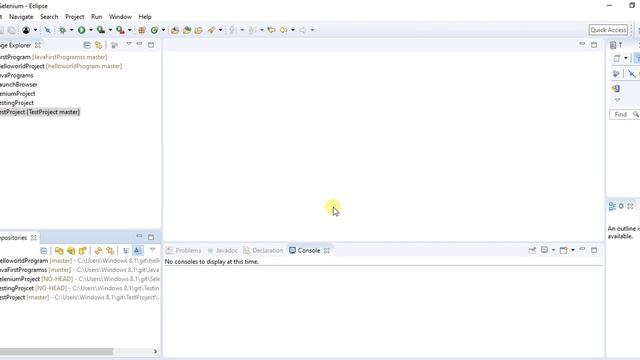Select TestingProjcet [NO-HEAD] repository row
The height and width of the screenshot is (360, 640).
click(80, 288)
